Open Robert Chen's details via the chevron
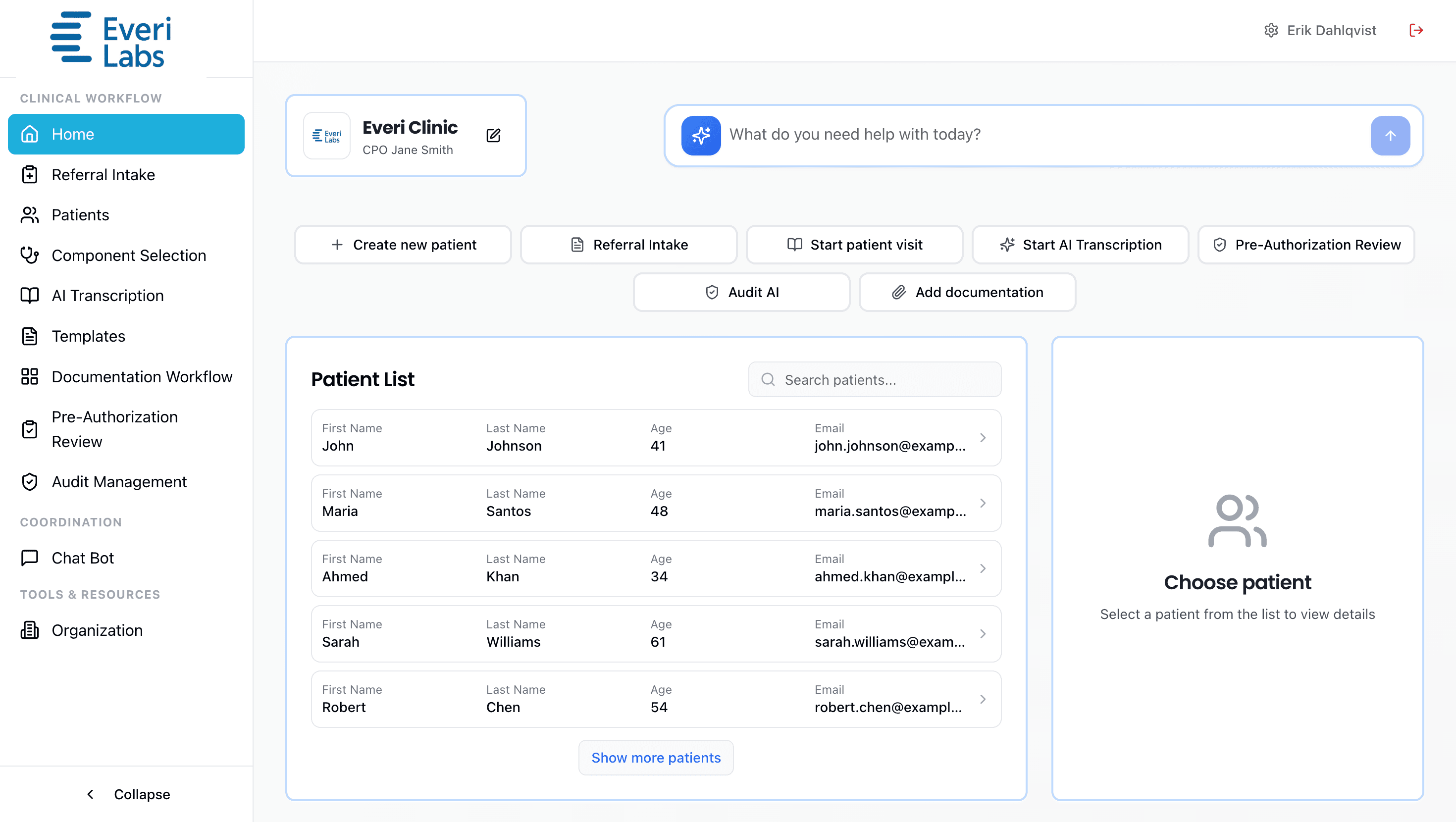Image resolution: width=1456 pixels, height=822 pixels. (983, 699)
